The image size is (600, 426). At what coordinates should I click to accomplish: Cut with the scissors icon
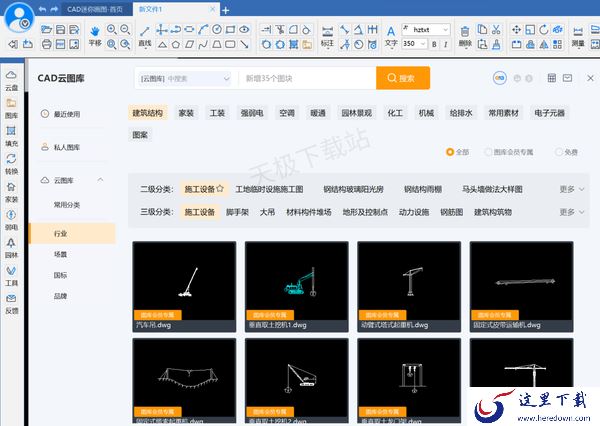pos(496,29)
